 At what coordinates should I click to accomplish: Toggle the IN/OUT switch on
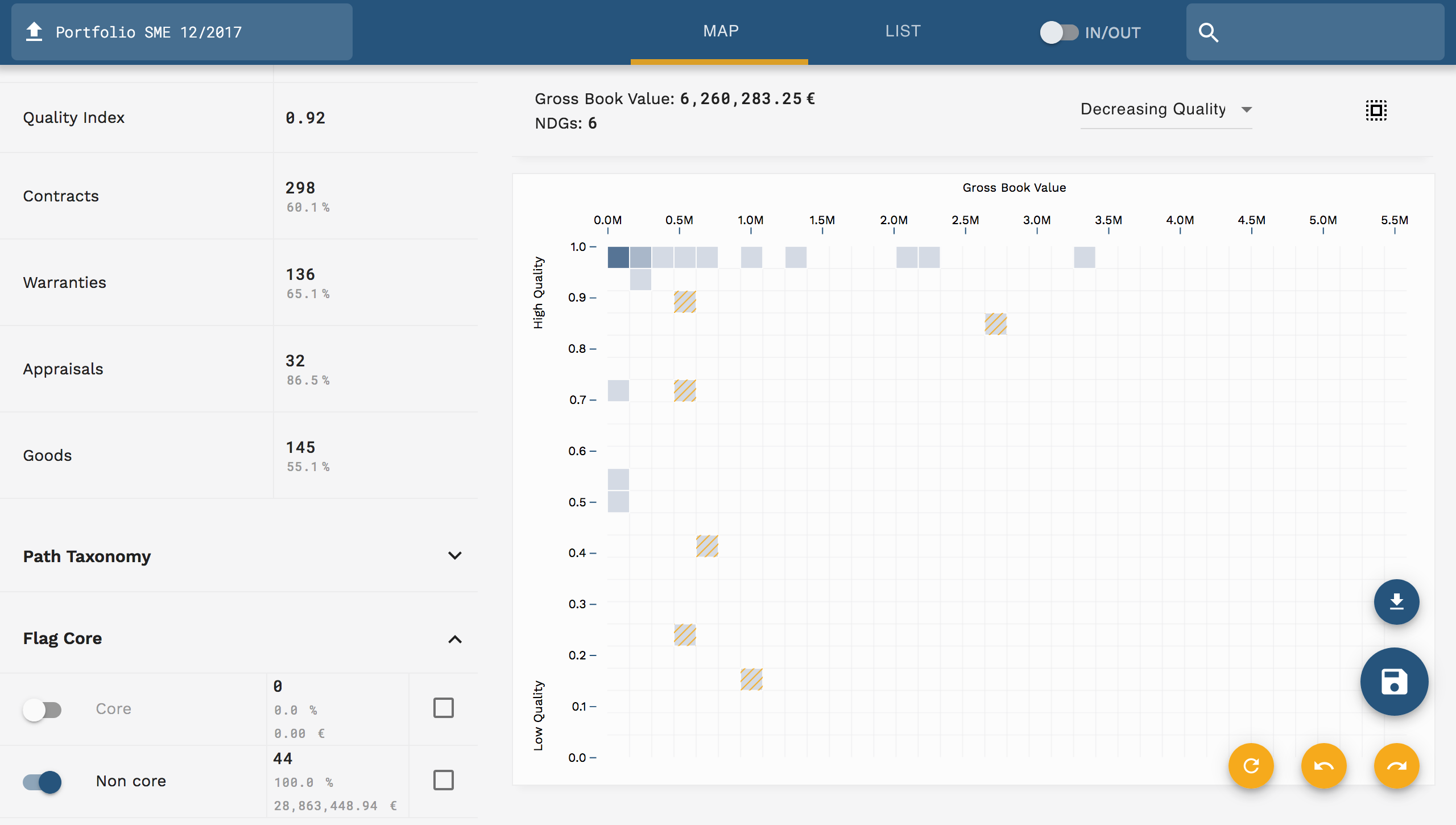1057,32
